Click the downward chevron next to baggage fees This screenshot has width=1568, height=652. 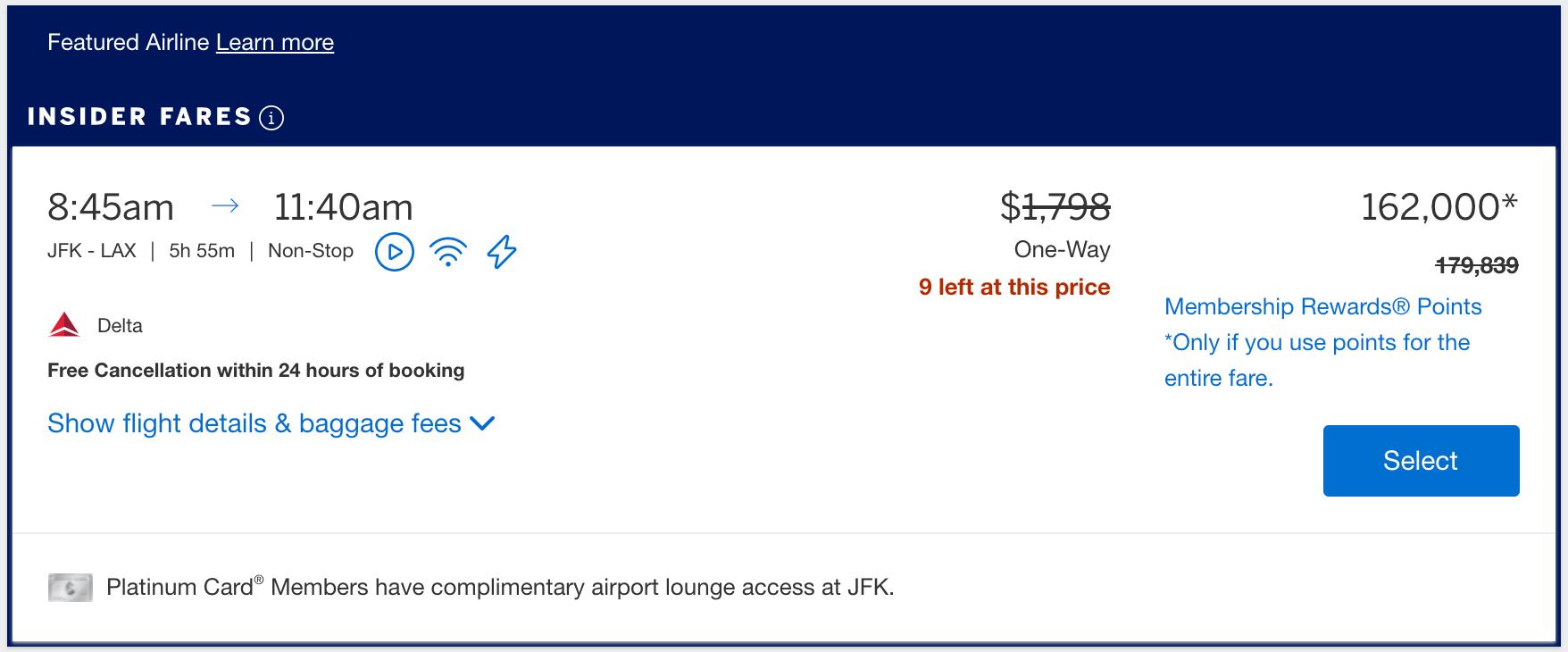[x=482, y=424]
